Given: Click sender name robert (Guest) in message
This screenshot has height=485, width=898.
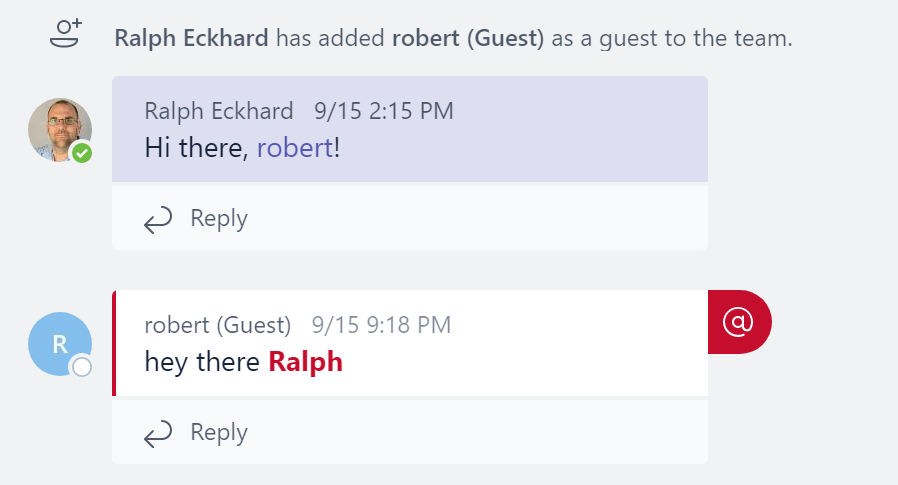Looking at the screenshot, I should coord(218,325).
